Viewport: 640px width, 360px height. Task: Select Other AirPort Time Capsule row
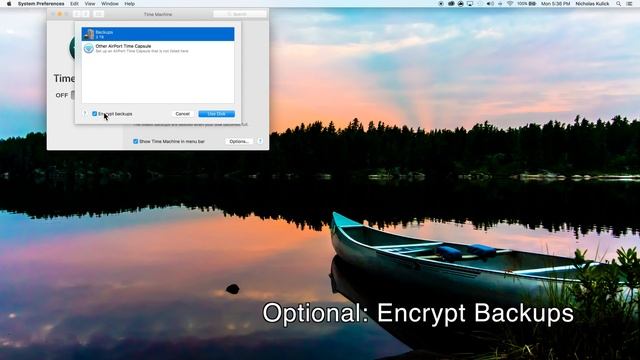pos(158,48)
